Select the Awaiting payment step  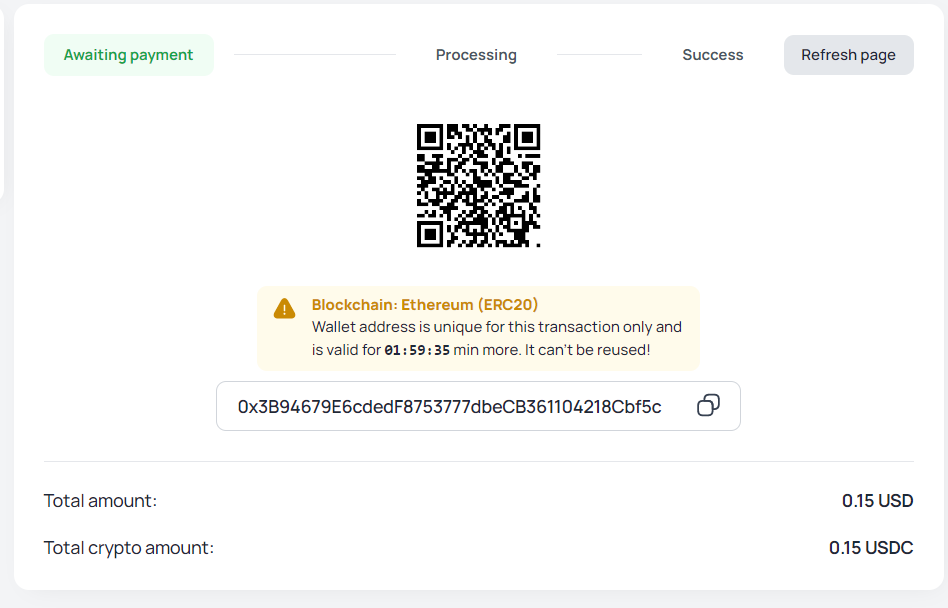point(128,55)
